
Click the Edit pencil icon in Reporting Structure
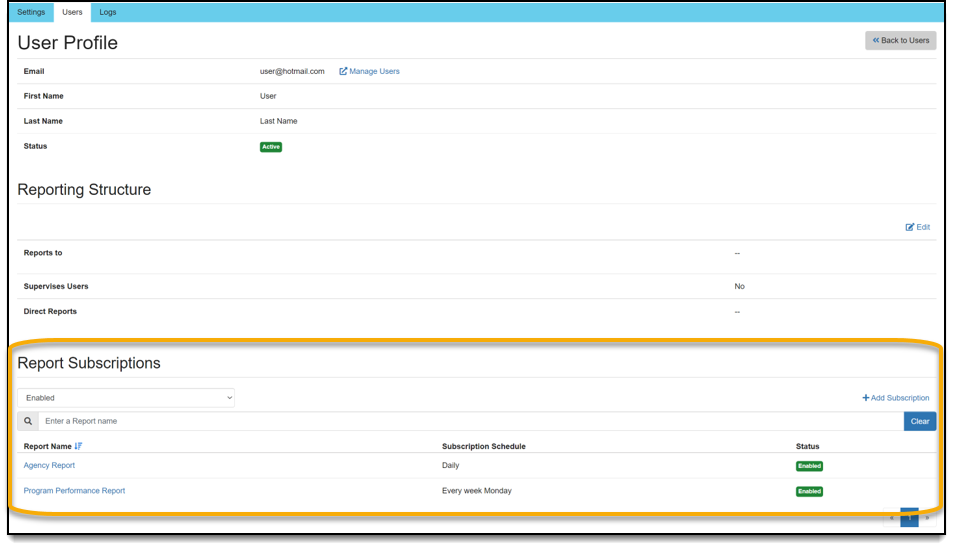[x=910, y=228]
